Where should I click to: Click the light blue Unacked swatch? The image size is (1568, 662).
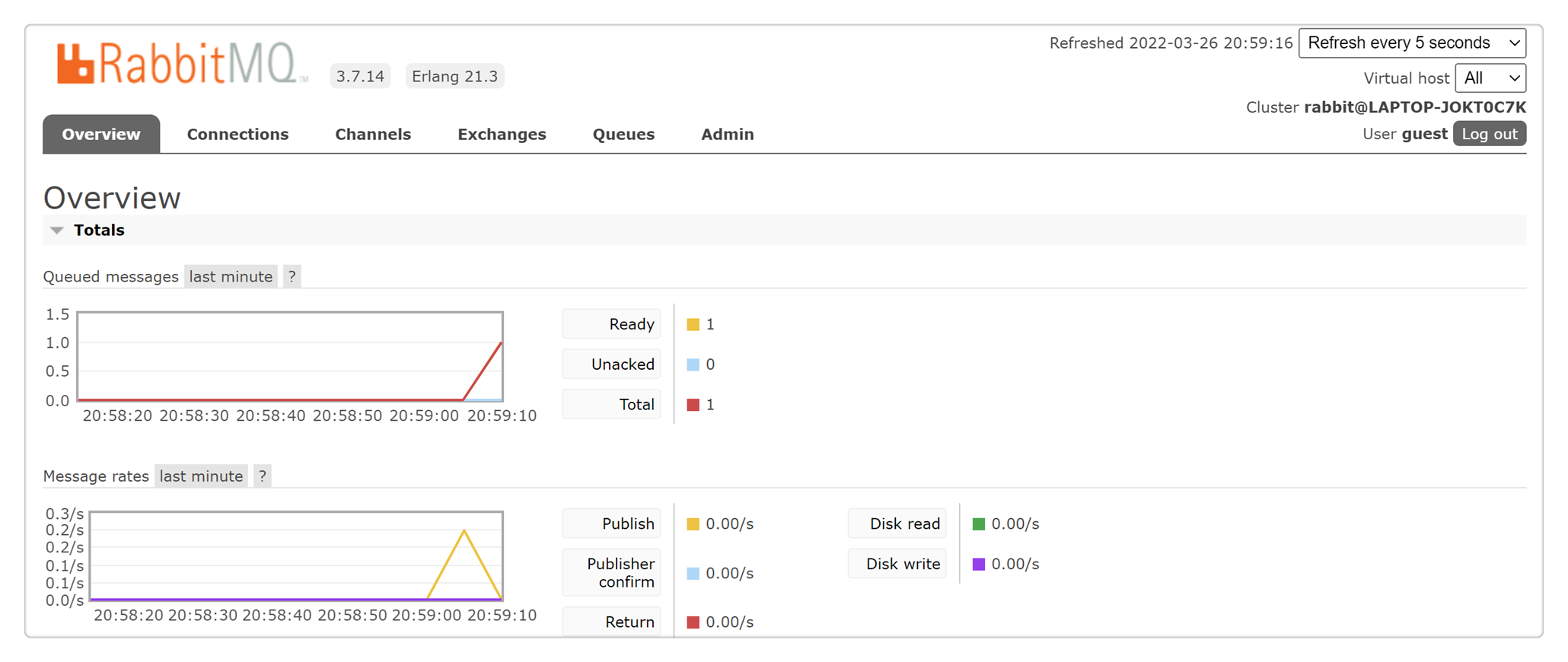coord(693,364)
